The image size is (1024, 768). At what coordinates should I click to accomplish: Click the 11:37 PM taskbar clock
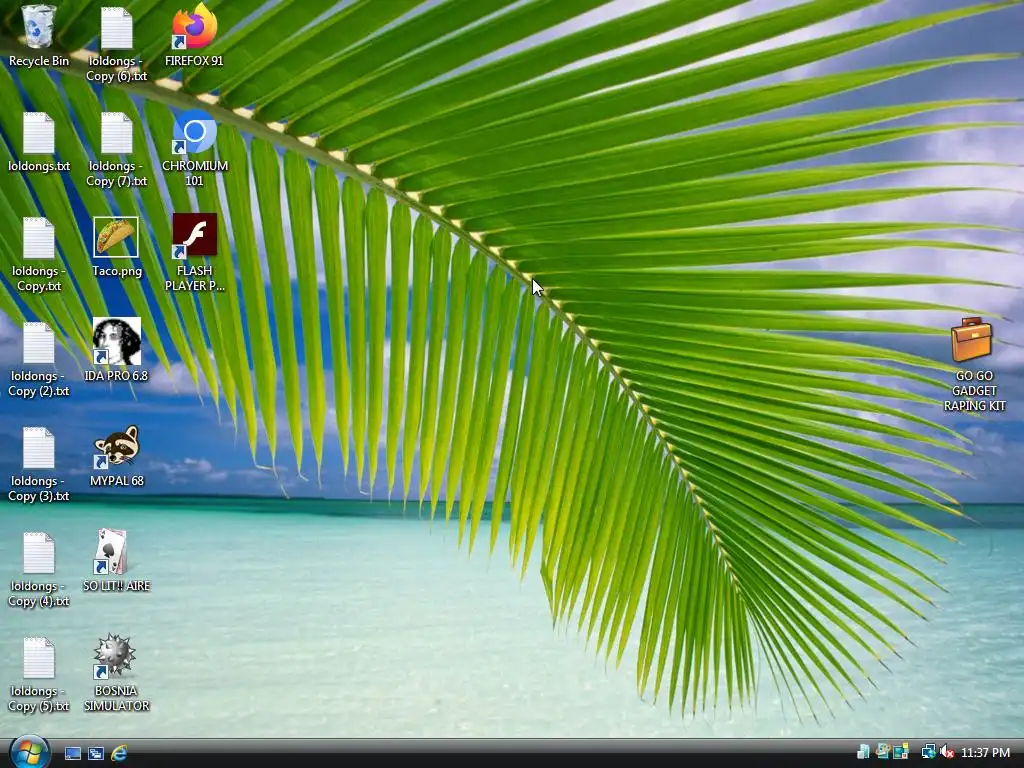[985, 753]
